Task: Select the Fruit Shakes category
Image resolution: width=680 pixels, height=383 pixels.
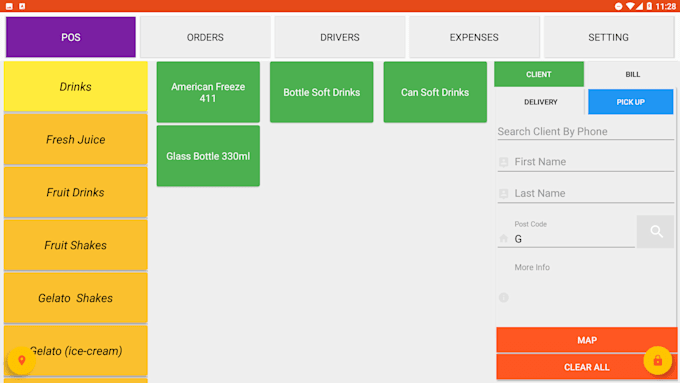Action: point(75,245)
